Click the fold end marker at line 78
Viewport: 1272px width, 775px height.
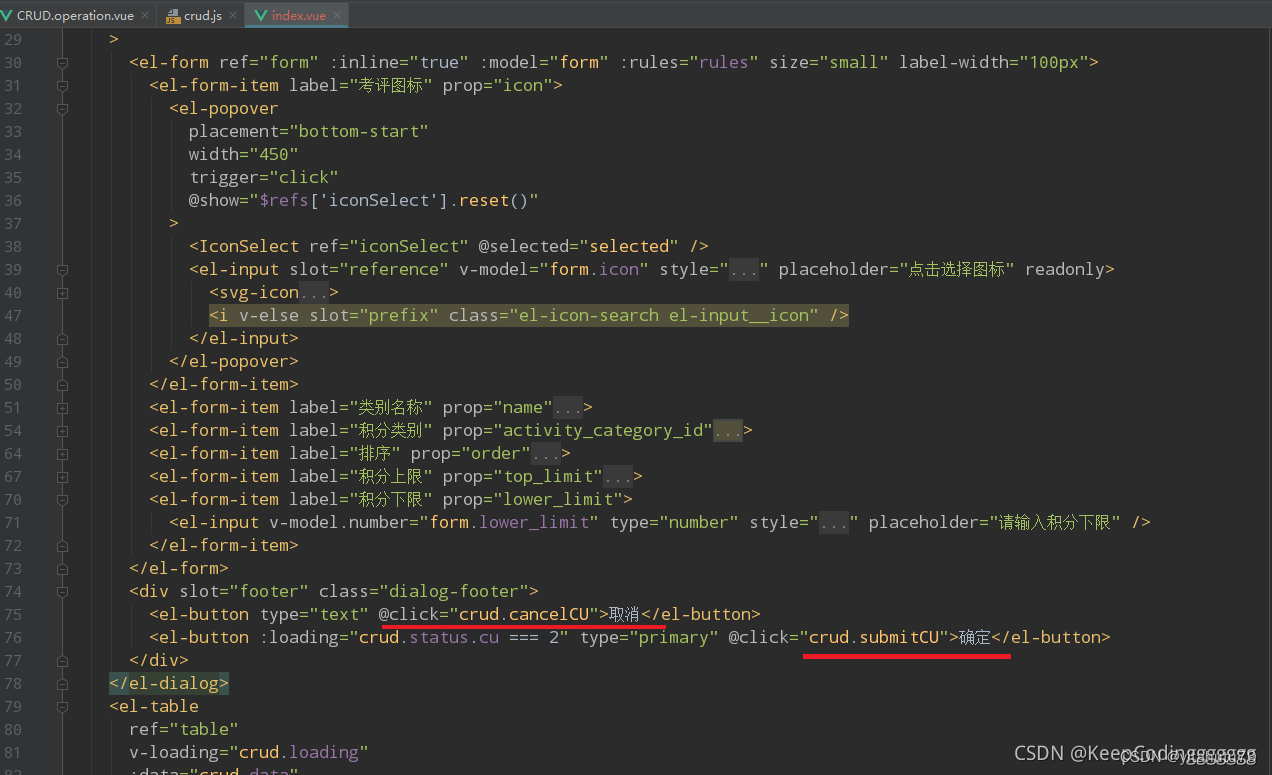coord(62,683)
